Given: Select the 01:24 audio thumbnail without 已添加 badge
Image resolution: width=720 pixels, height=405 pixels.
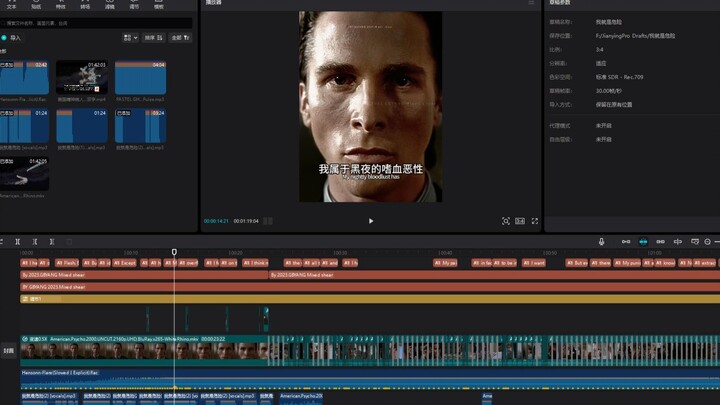Looking at the screenshot, I should tap(82, 126).
